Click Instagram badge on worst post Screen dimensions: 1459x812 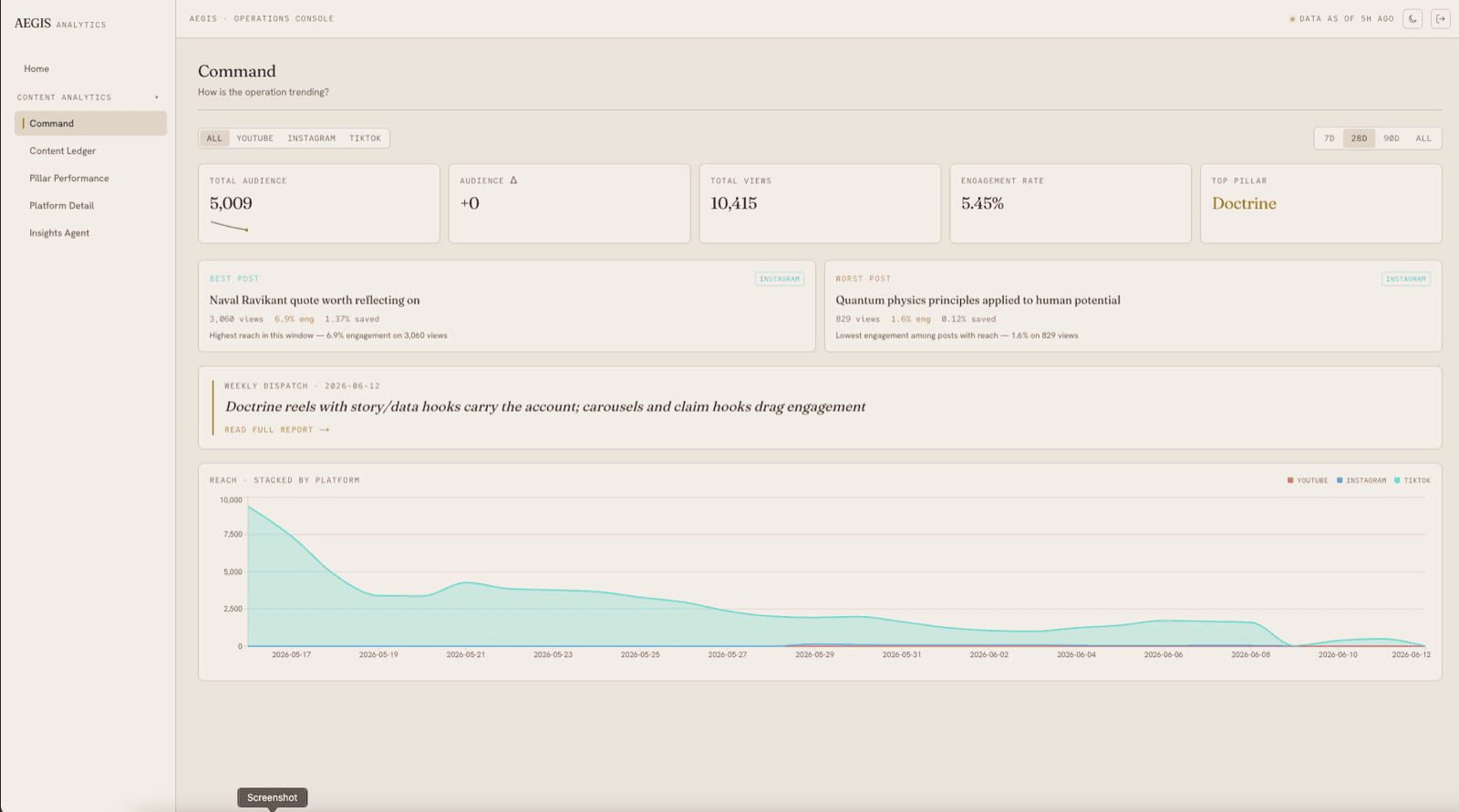coord(1405,279)
